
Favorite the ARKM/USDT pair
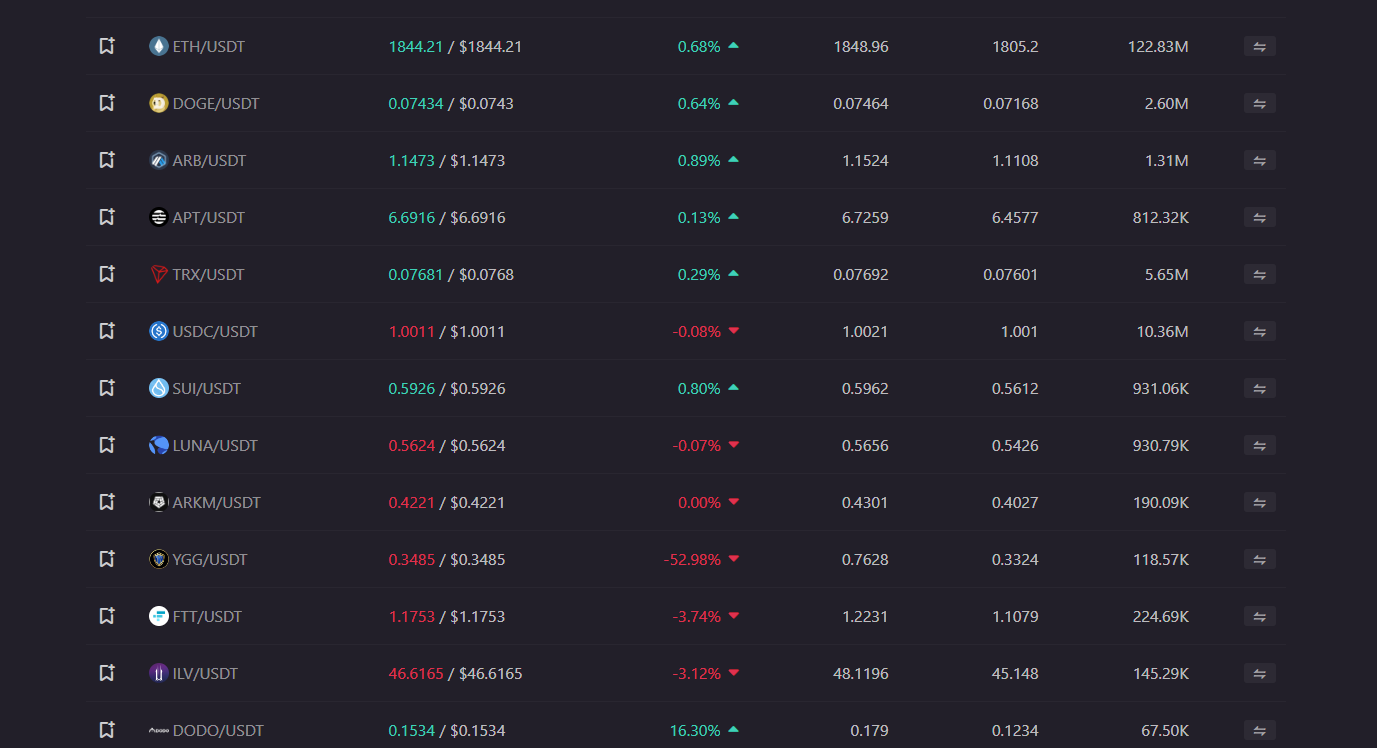[x=107, y=502]
